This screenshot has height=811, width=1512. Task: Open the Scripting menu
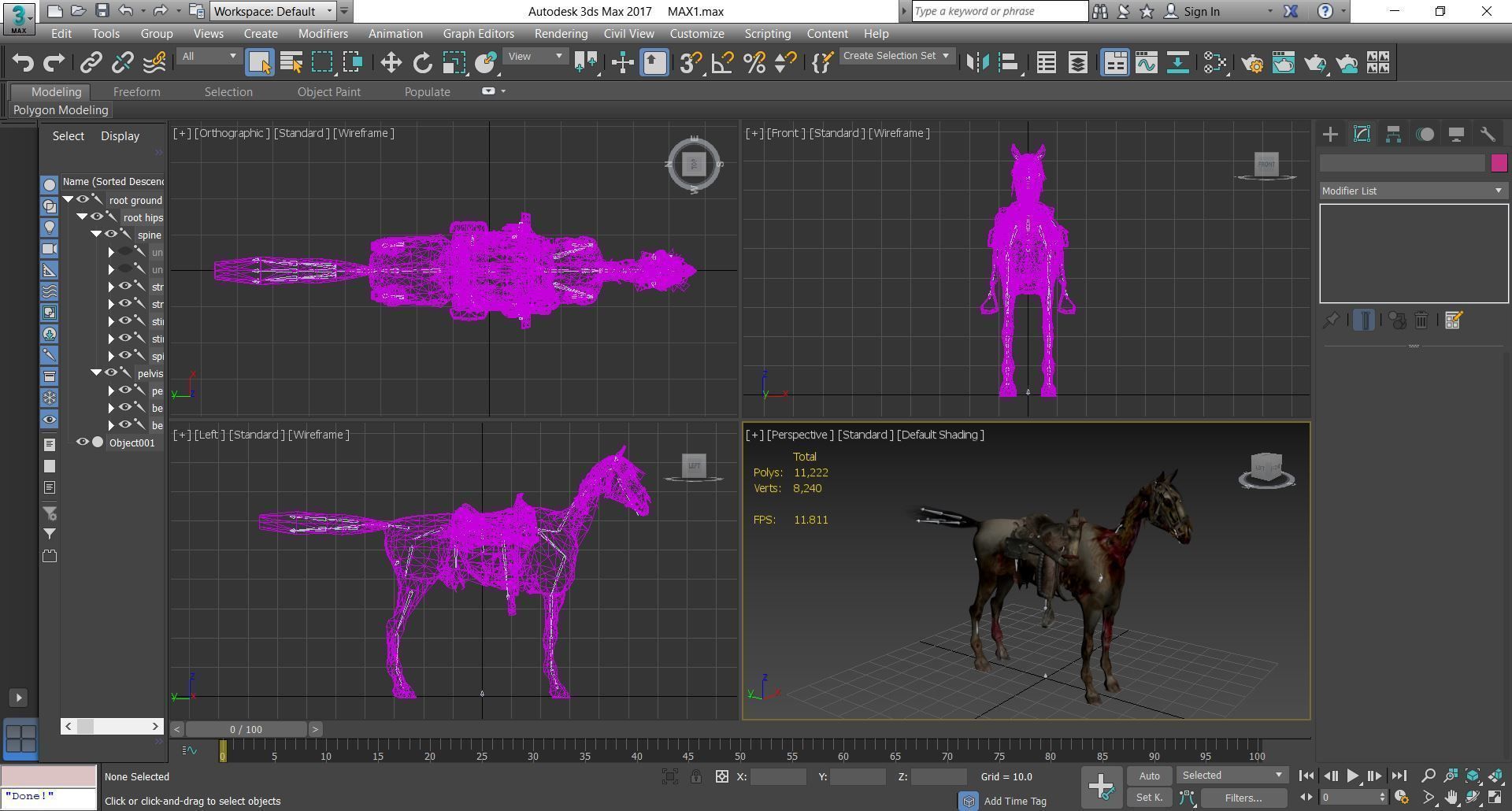[767, 34]
